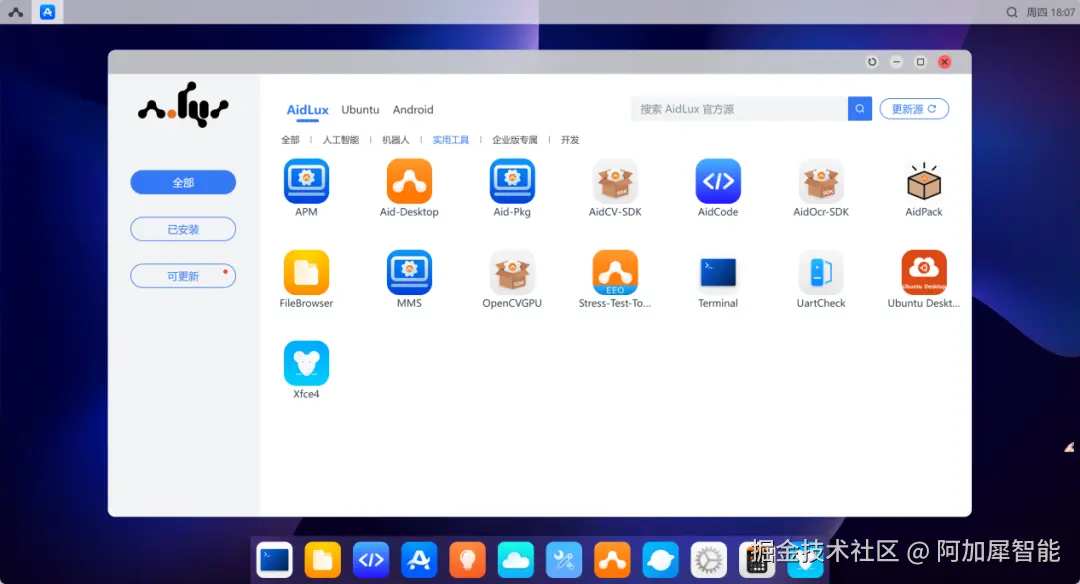
Task: Open the cloud dock icon
Action: point(515,560)
